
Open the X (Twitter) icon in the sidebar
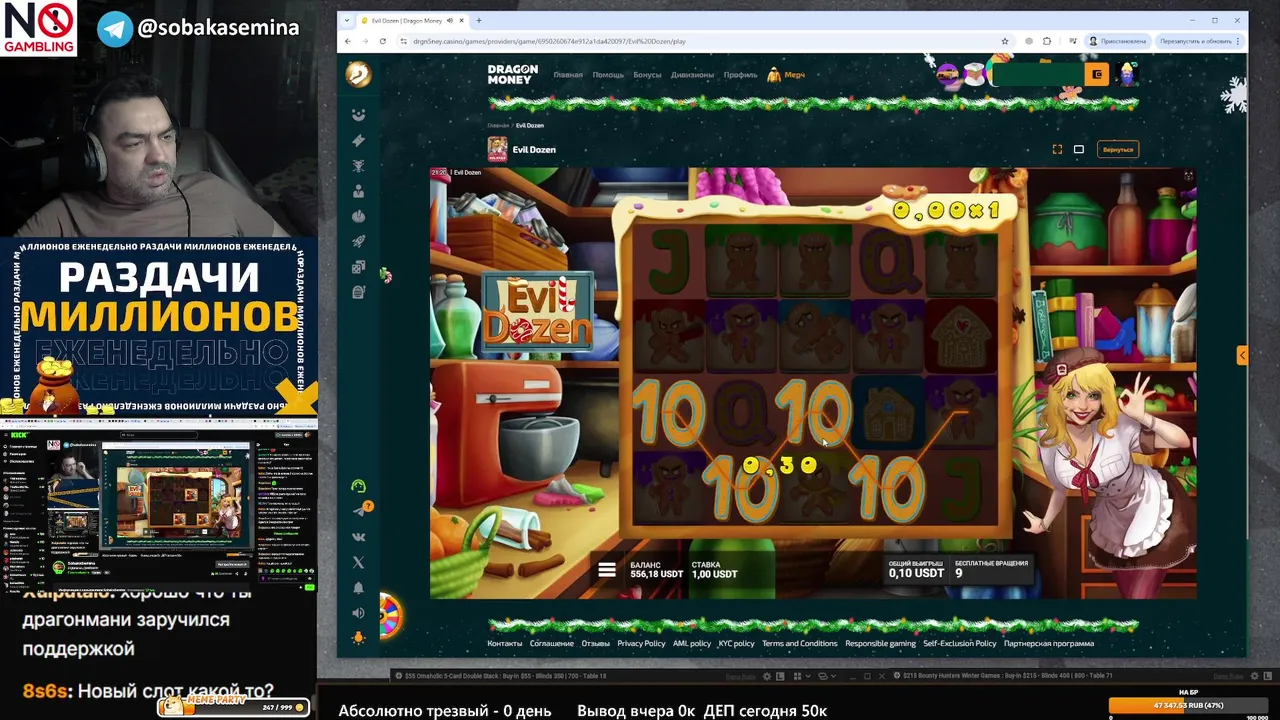coord(359,562)
